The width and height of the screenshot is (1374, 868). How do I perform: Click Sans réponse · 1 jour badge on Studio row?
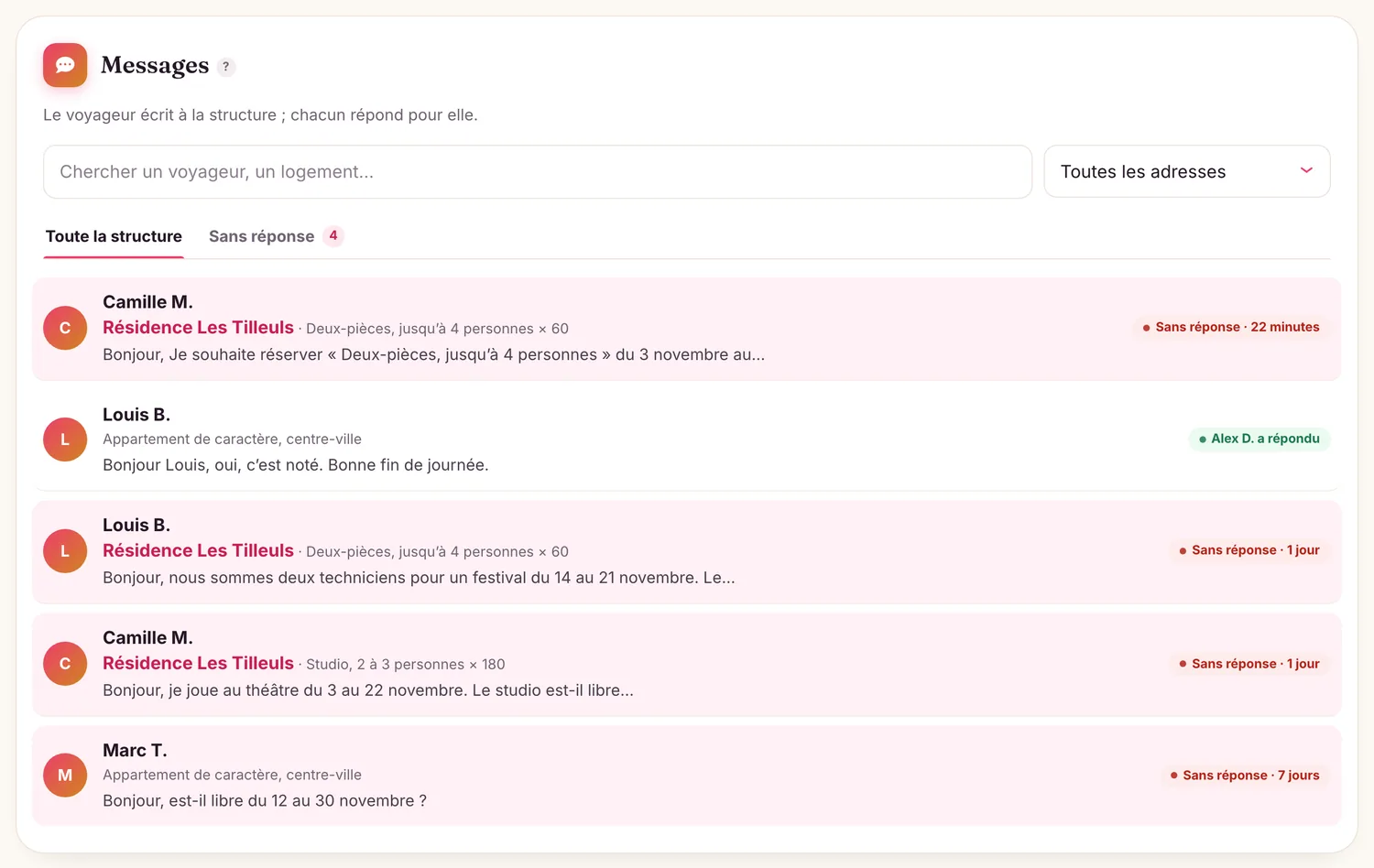[1249, 664]
